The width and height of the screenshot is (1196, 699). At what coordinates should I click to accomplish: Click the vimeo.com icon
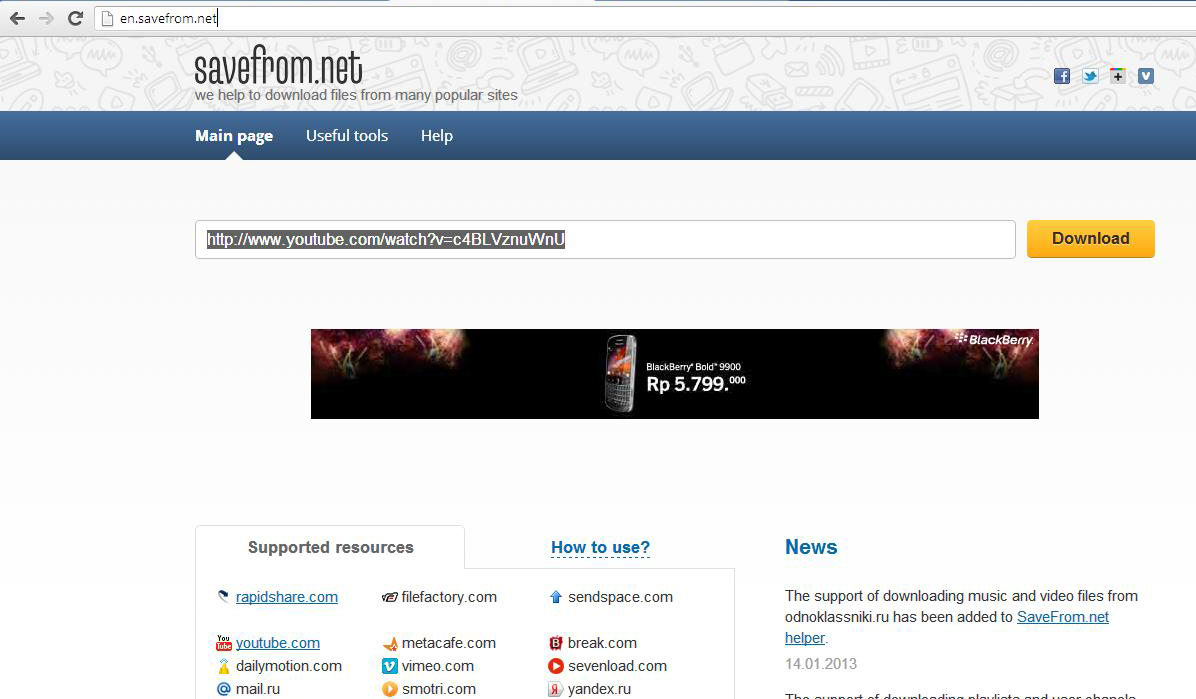click(x=390, y=666)
